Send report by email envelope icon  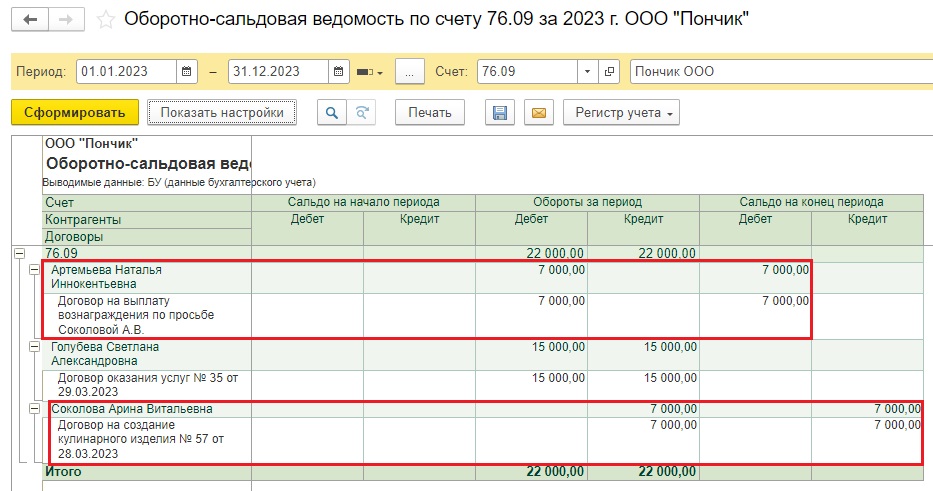(x=538, y=112)
